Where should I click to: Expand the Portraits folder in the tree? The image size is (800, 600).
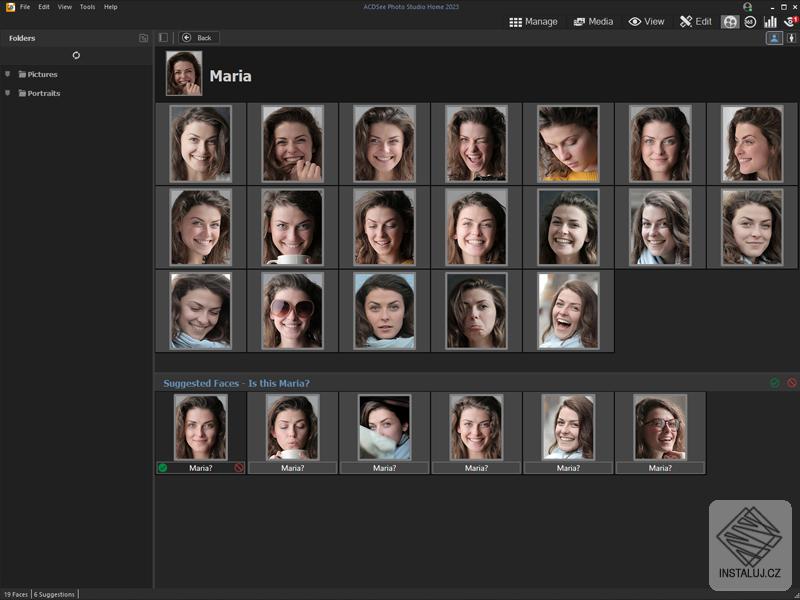pyautogui.click(x=9, y=93)
